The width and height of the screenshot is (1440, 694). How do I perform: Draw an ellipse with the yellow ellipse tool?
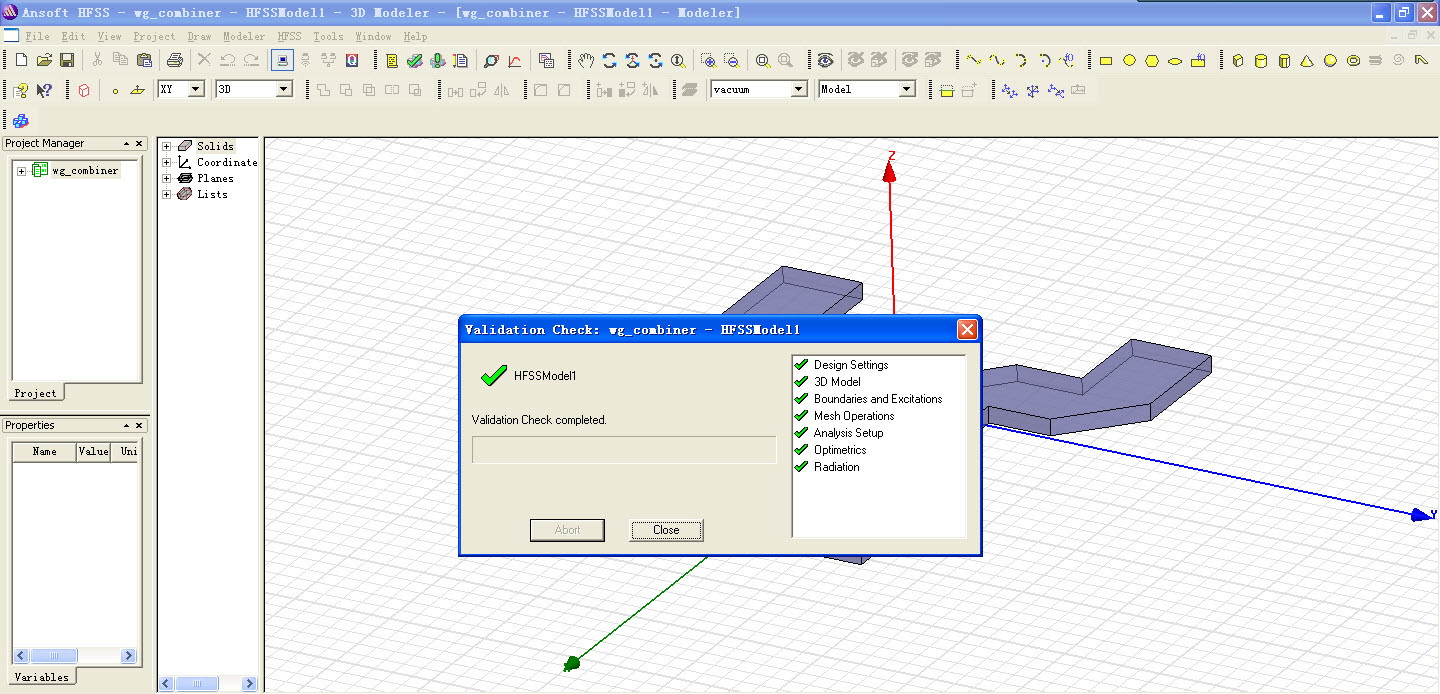[1175, 60]
